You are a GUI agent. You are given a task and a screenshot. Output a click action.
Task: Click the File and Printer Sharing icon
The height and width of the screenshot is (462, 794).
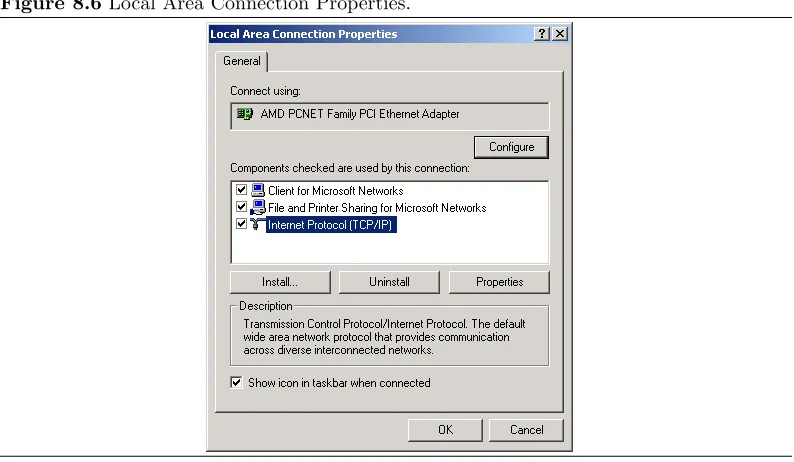[258, 207]
